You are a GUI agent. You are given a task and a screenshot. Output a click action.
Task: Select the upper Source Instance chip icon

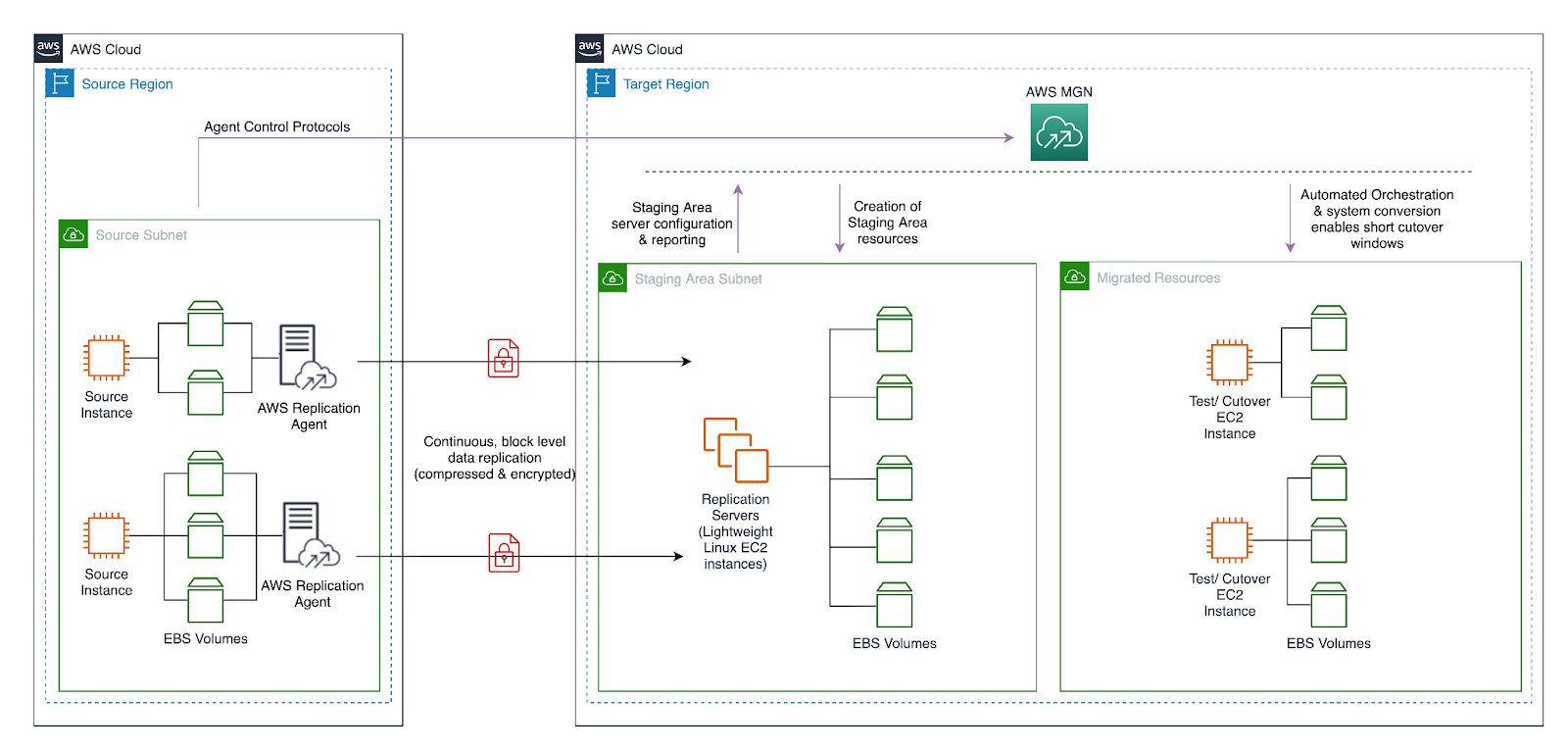point(107,358)
